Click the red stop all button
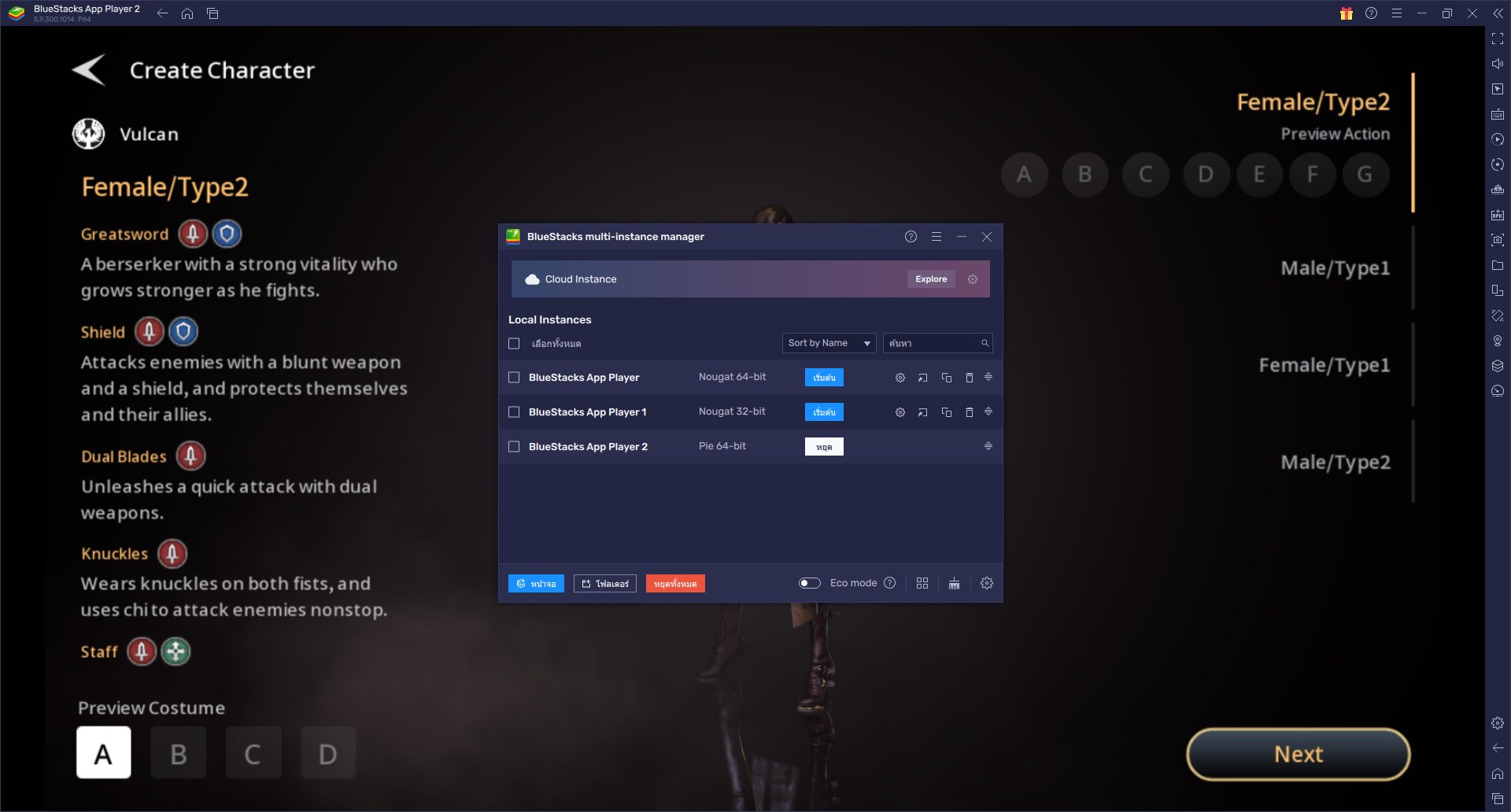The image size is (1511, 812). [x=675, y=584]
